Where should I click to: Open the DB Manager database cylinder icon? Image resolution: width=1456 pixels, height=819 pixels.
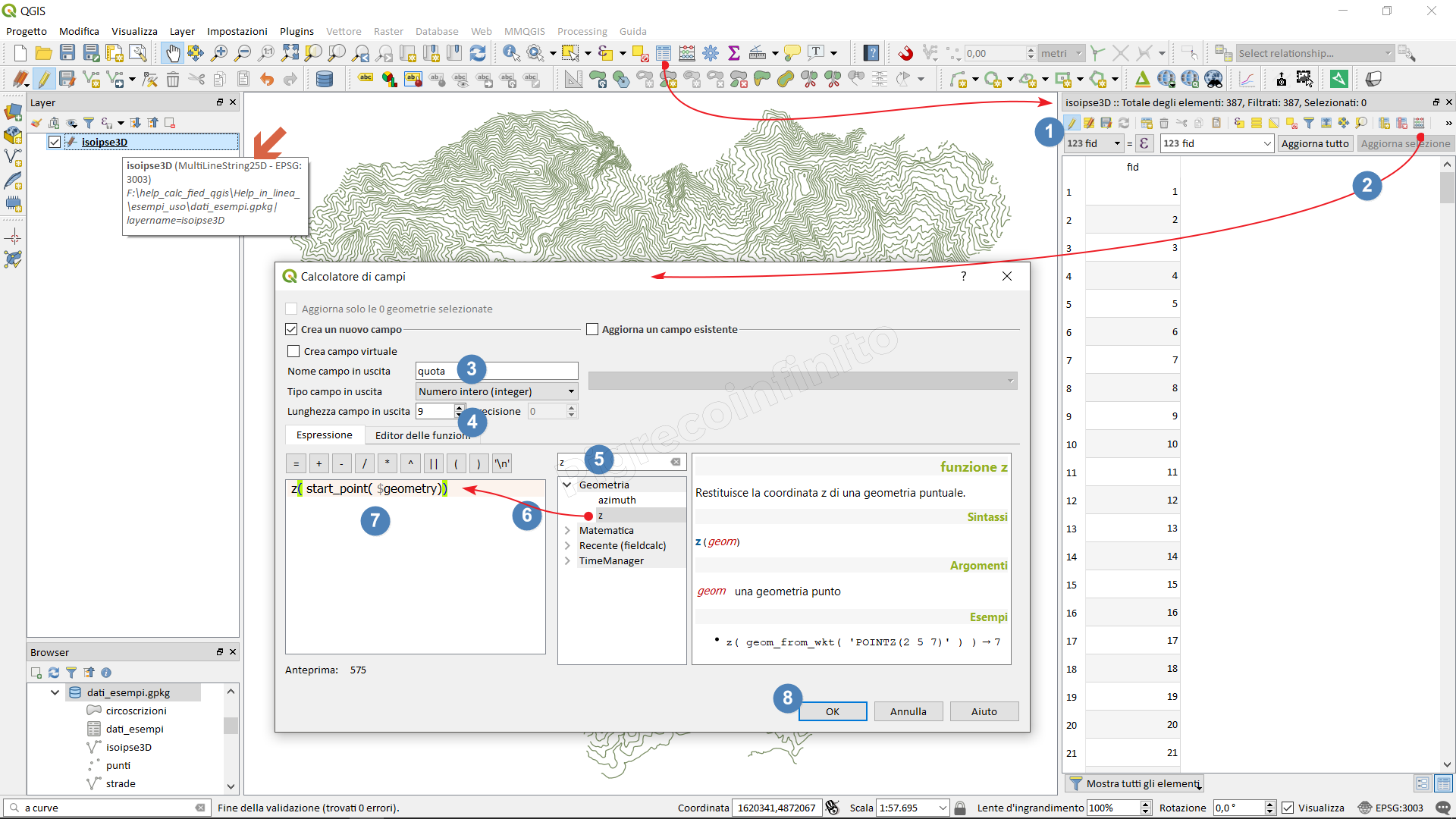click(x=325, y=79)
